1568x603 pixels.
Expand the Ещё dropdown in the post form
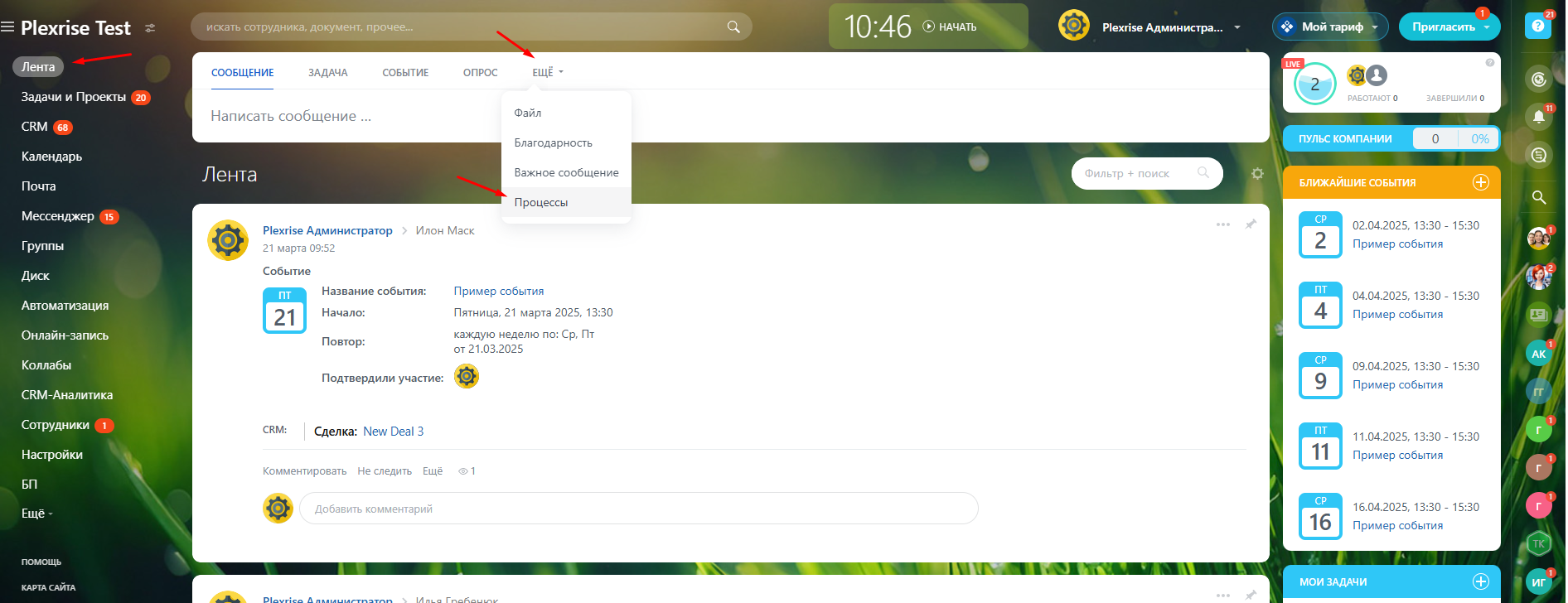coord(547,73)
